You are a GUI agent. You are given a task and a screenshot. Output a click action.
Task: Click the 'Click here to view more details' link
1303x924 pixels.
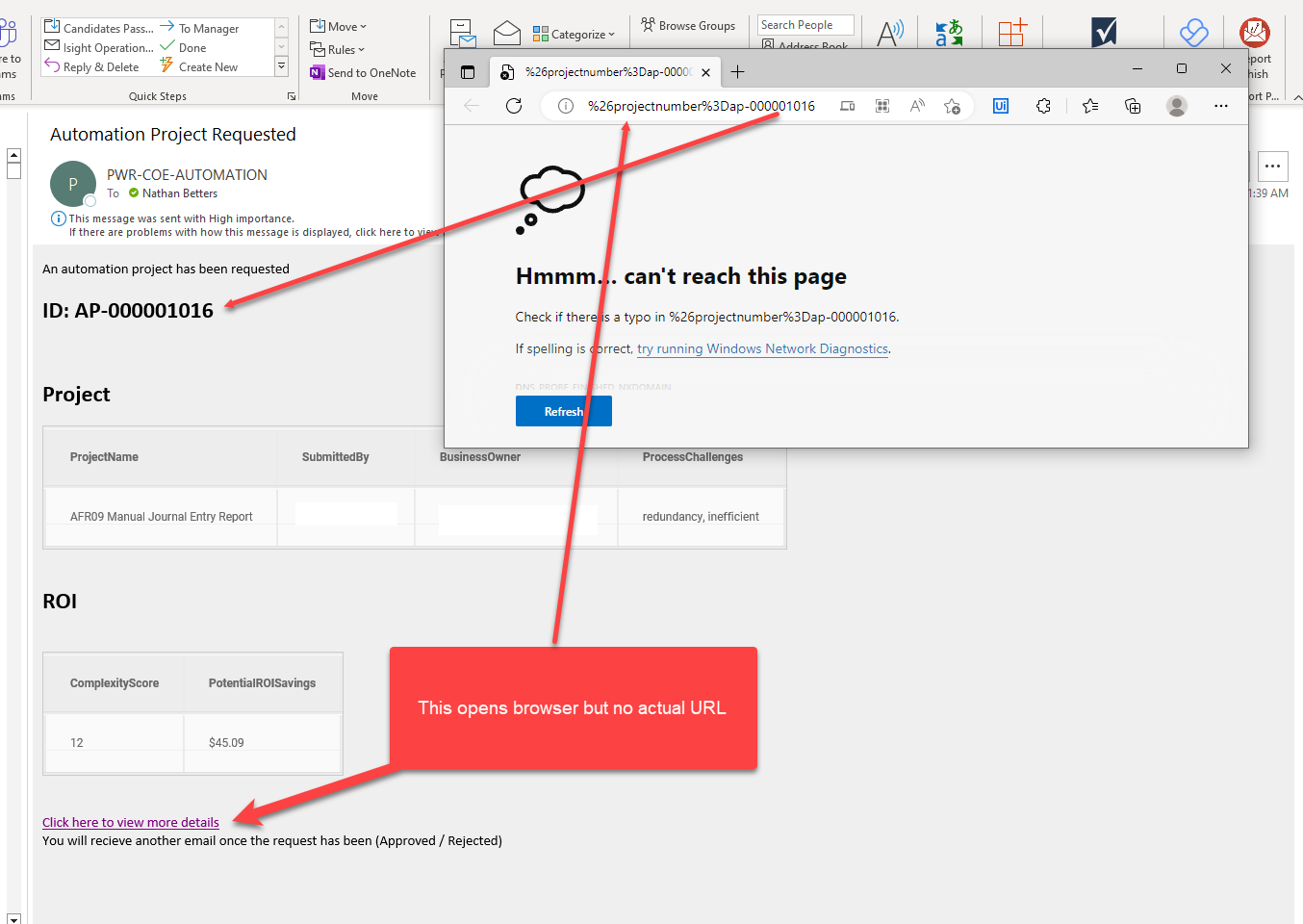point(130,822)
